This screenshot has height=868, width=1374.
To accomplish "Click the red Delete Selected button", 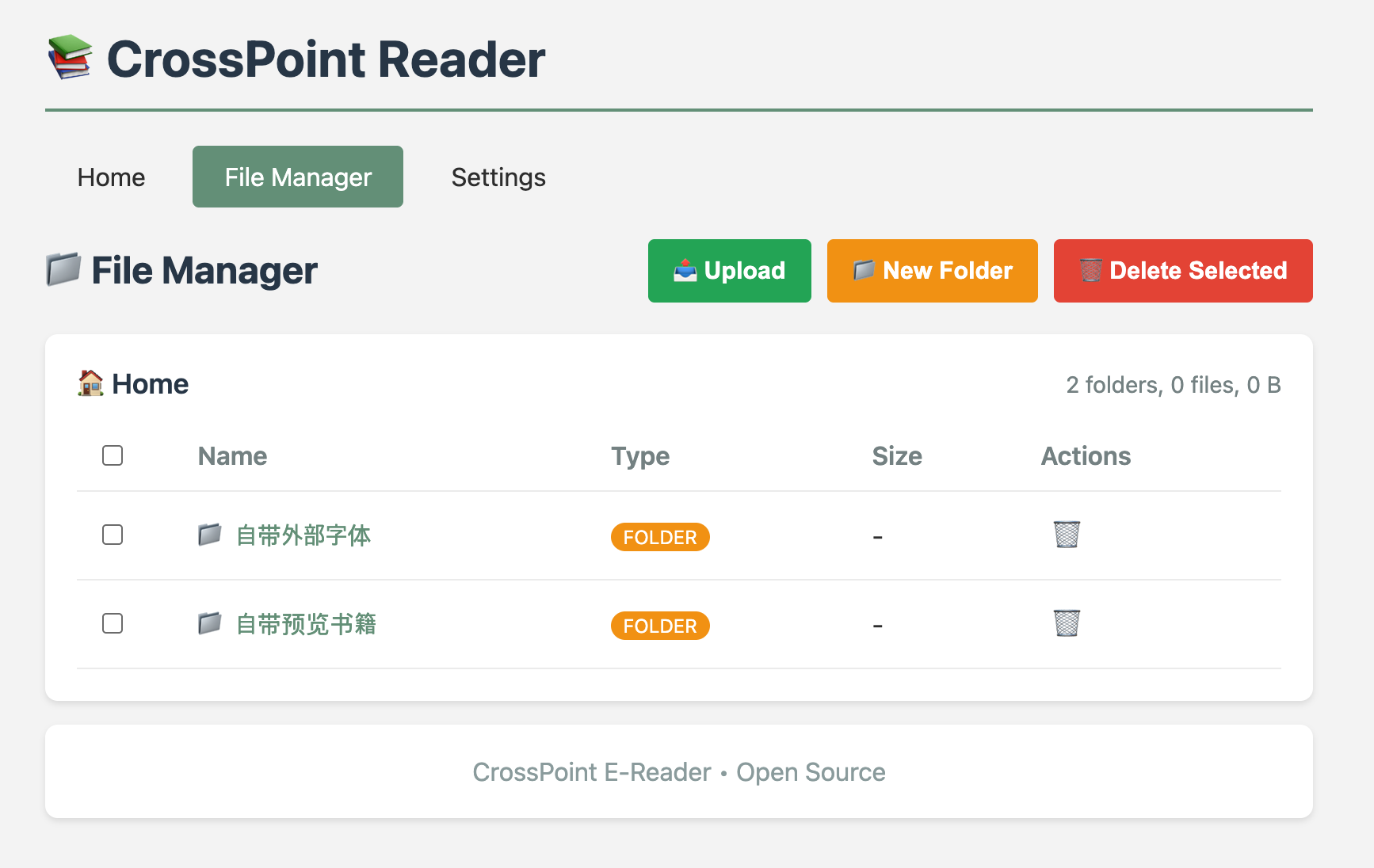I will click(x=1183, y=271).
